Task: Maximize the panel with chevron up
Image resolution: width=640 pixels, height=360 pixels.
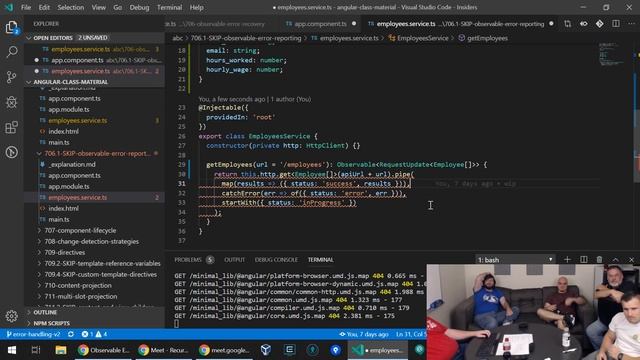Action: [616, 260]
